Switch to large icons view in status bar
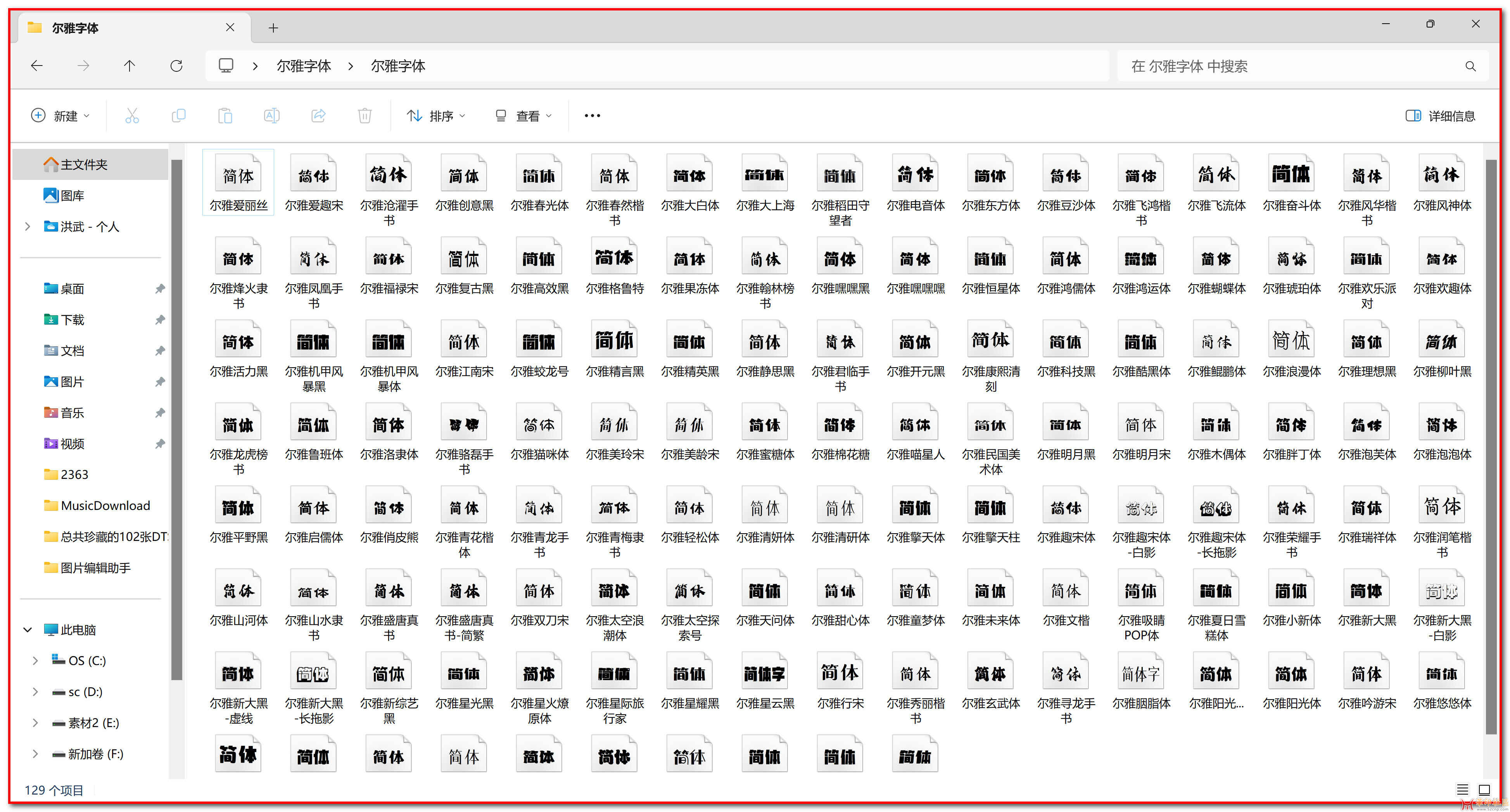The height and width of the screenshot is (812, 1510). tap(1484, 790)
